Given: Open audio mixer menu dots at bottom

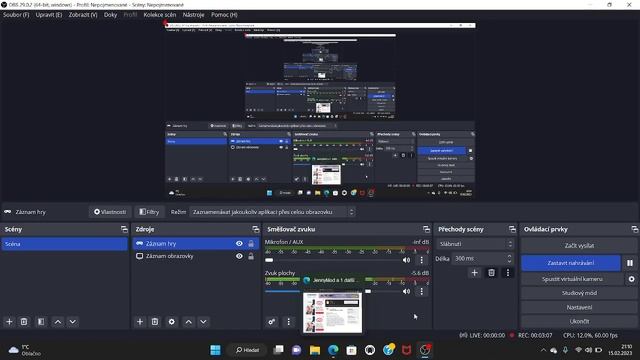Looking at the screenshot, I should click(289, 322).
